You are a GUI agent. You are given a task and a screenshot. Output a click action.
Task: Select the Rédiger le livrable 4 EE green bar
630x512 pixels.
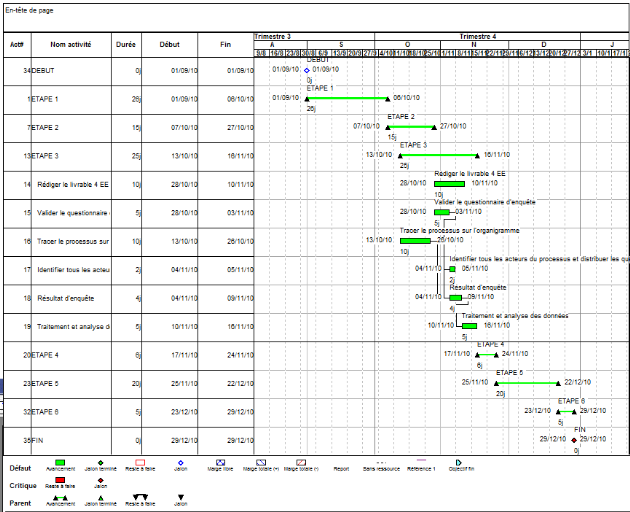pyautogui.click(x=450, y=184)
